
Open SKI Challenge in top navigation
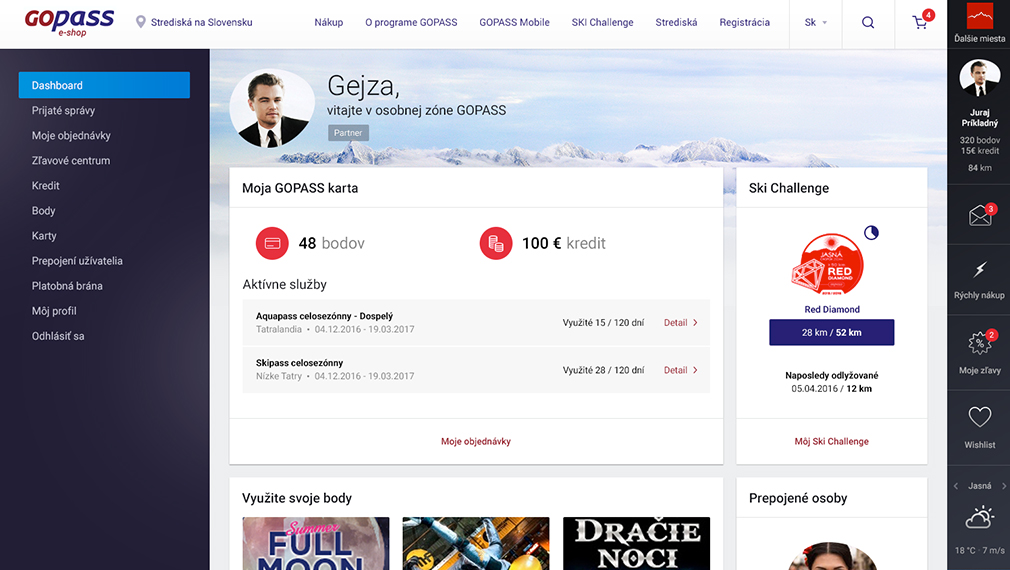602,23
